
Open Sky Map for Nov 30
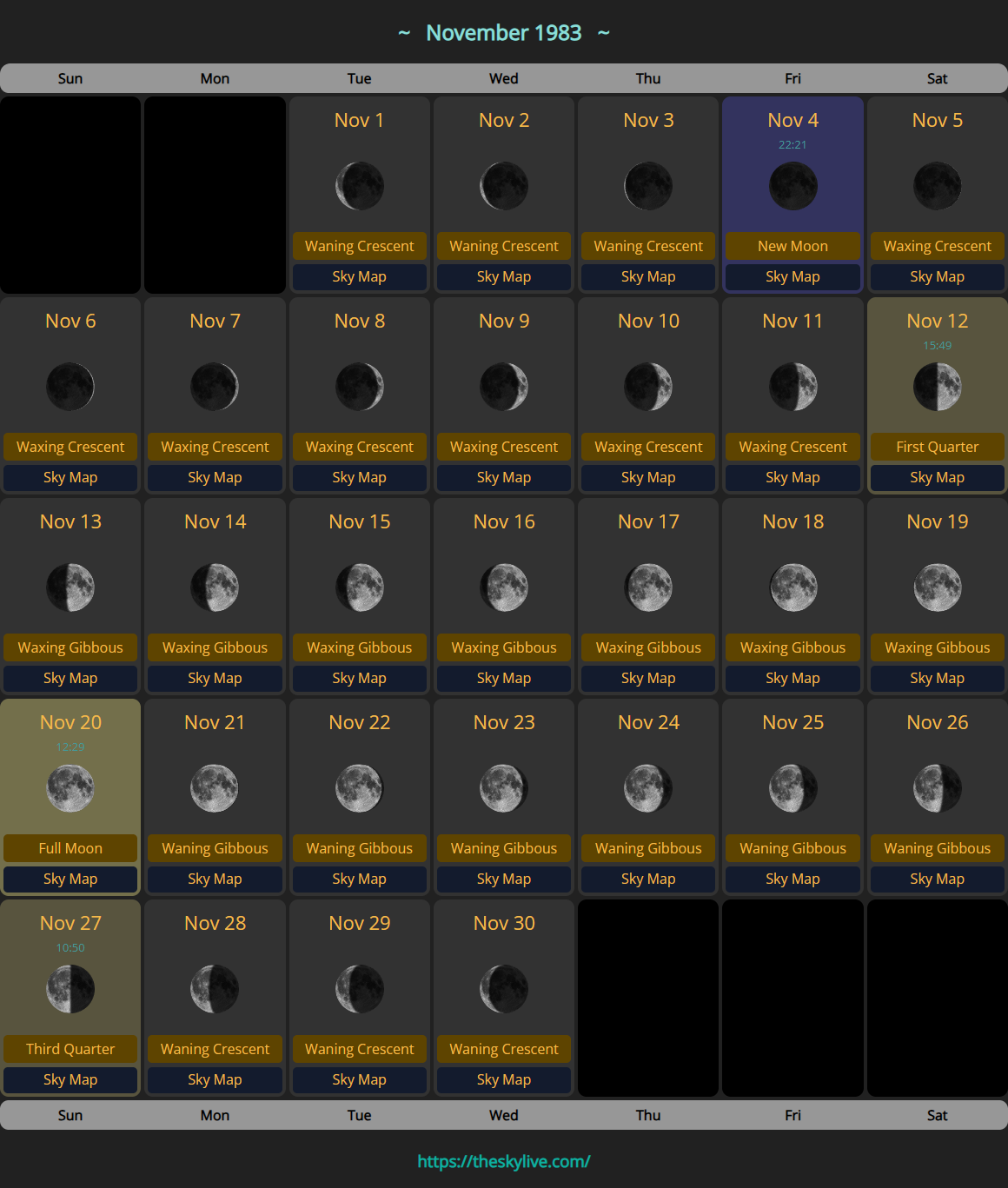[504, 1079]
